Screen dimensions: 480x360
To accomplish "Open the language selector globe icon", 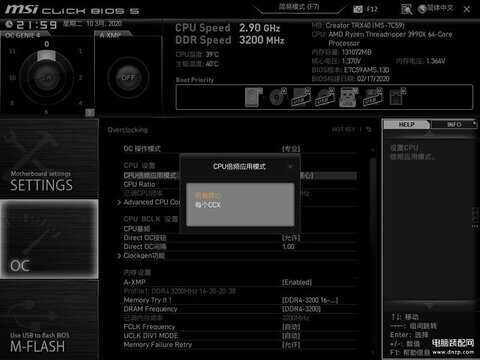I will [423, 9].
